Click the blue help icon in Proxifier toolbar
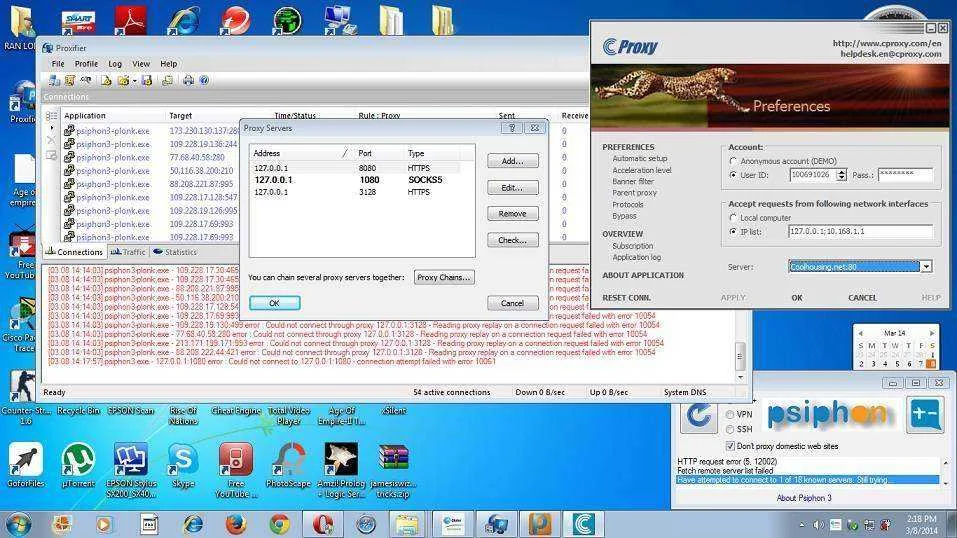 pyautogui.click(x=204, y=81)
